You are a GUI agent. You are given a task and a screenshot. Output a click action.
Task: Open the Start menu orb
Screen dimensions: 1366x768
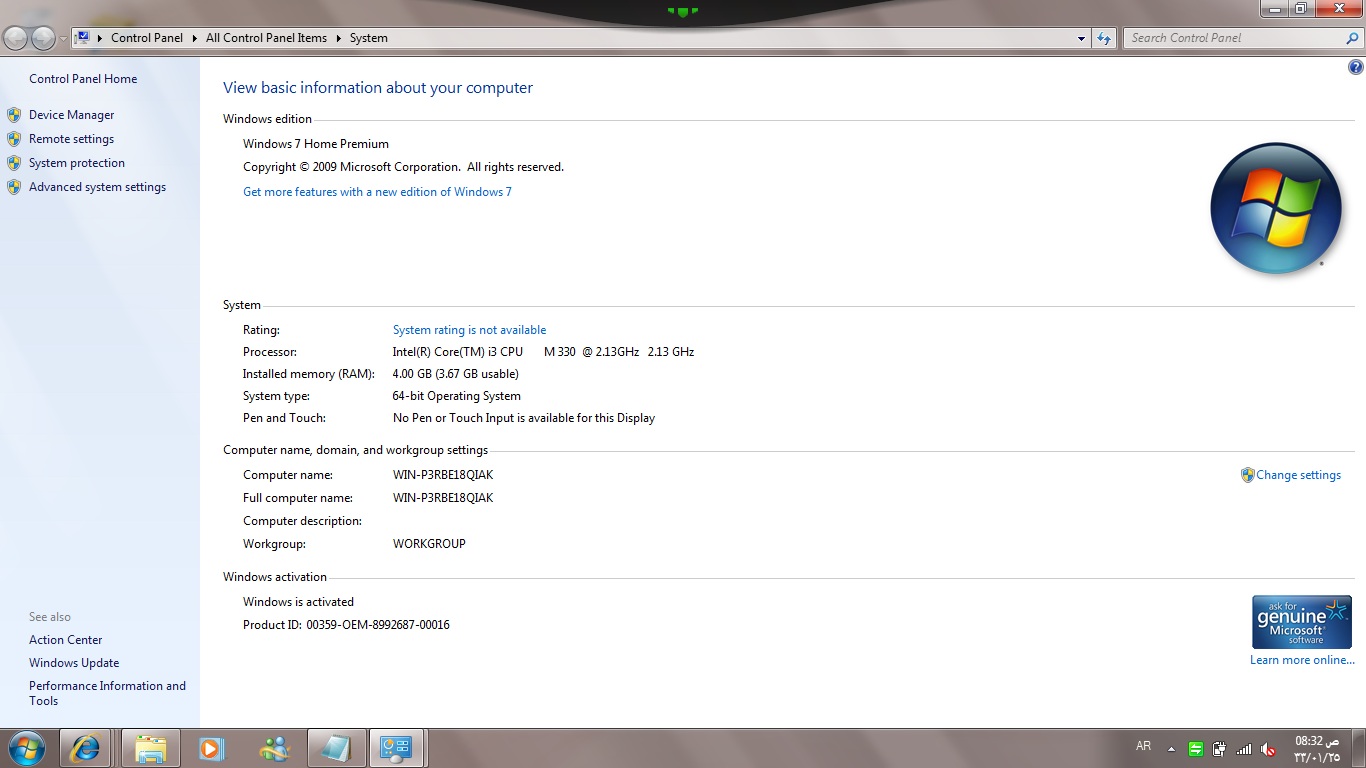26,748
